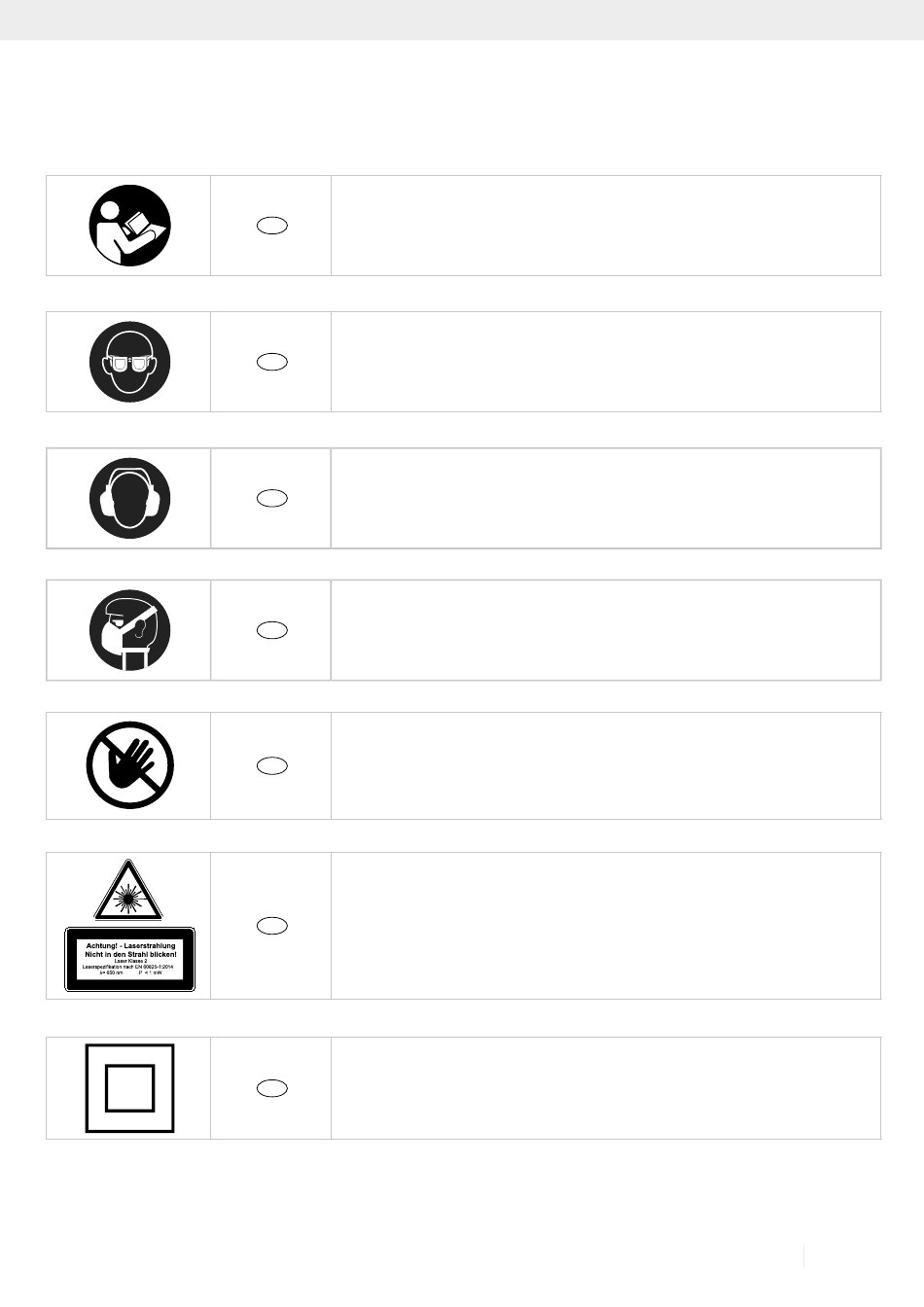Click the crossed-out hand prohibition sign
This screenshot has height=1307, width=924.
point(130,765)
